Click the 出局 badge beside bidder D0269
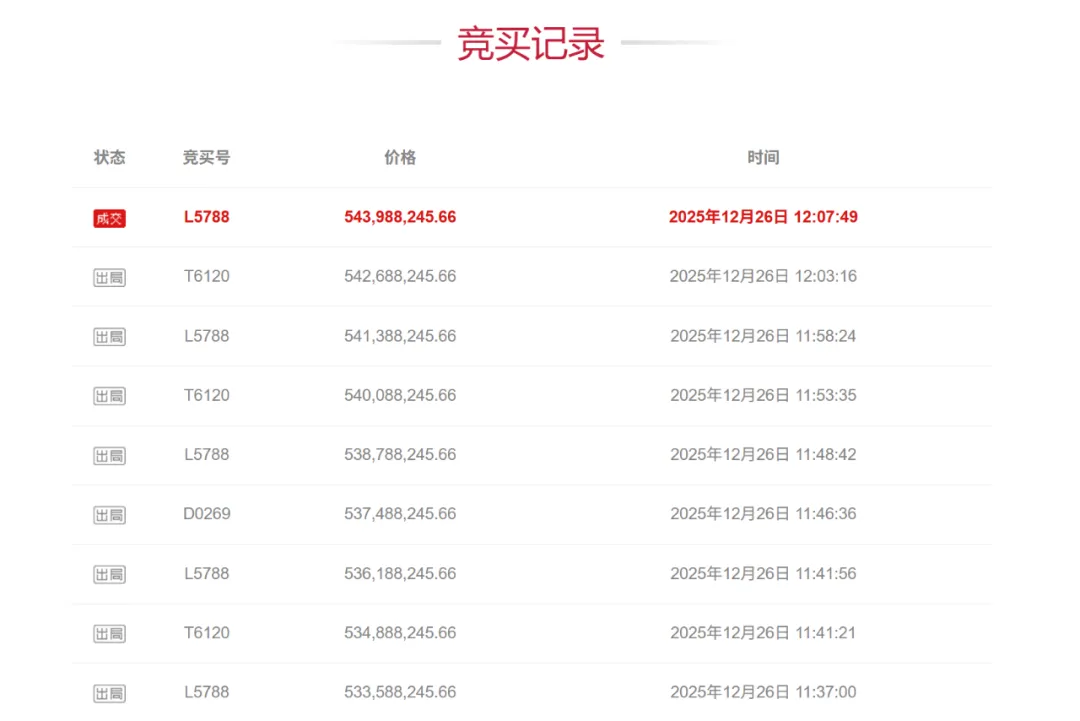Image resolution: width=1080 pixels, height=721 pixels. coord(110,515)
